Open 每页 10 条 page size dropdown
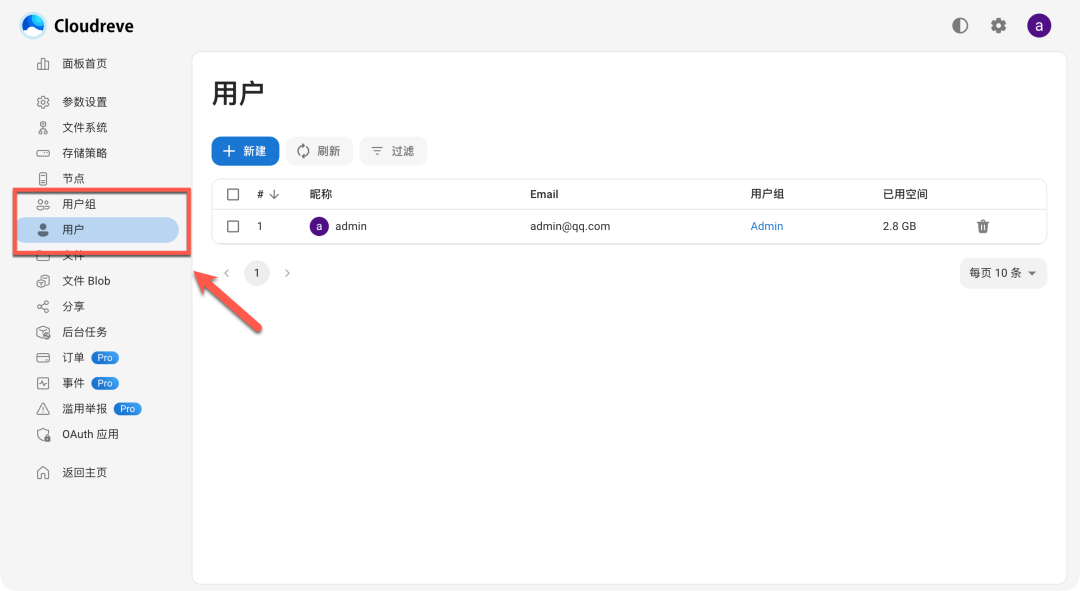The image size is (1080, 591). [1002, 273]
